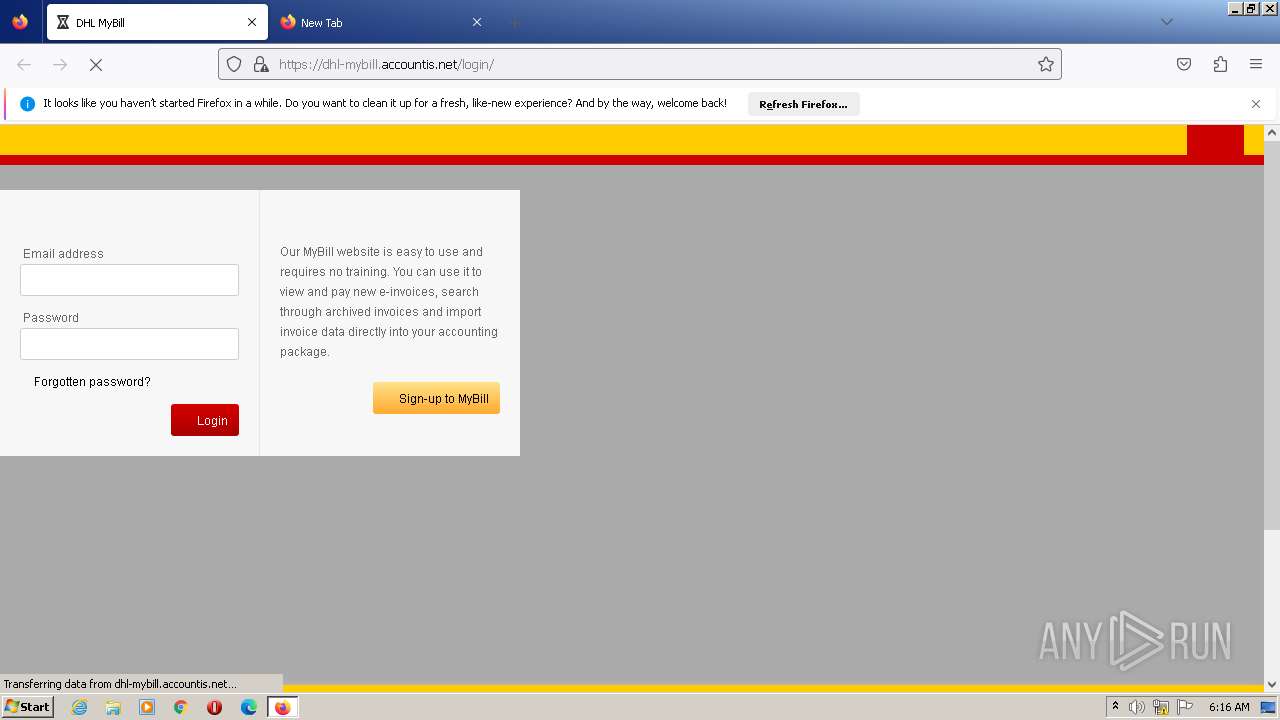The width and height of the screenshot is (1280, 720).
Task: Open the media player taskbar icon
Action: point(147,707)
